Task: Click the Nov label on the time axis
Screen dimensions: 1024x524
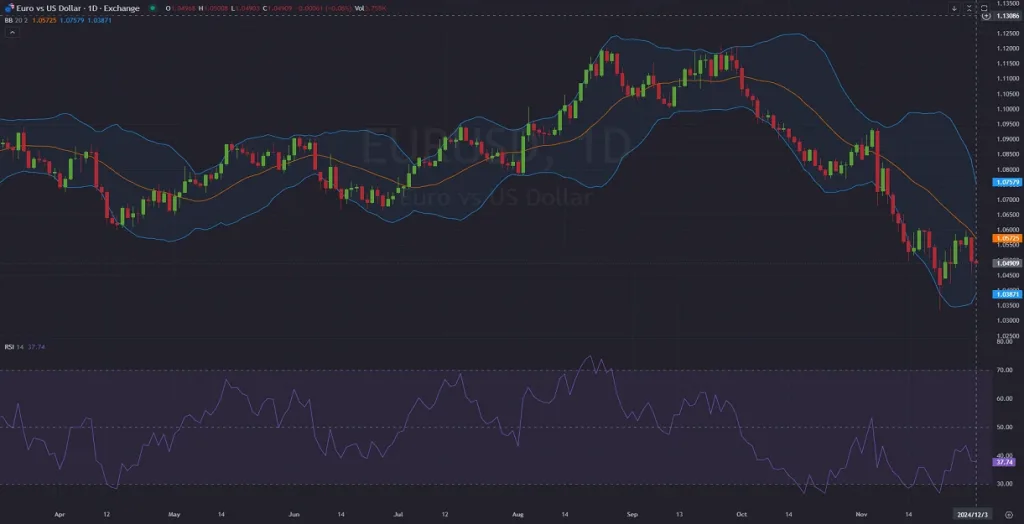Action: coord(861,514)
